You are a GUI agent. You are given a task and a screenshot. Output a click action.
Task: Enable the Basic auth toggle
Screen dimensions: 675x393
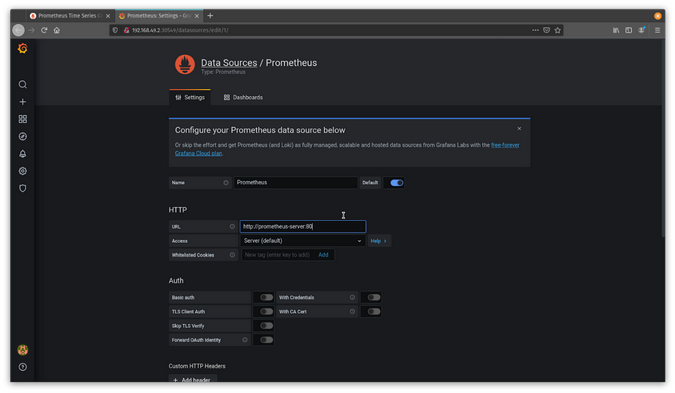[x=266, y=297]
